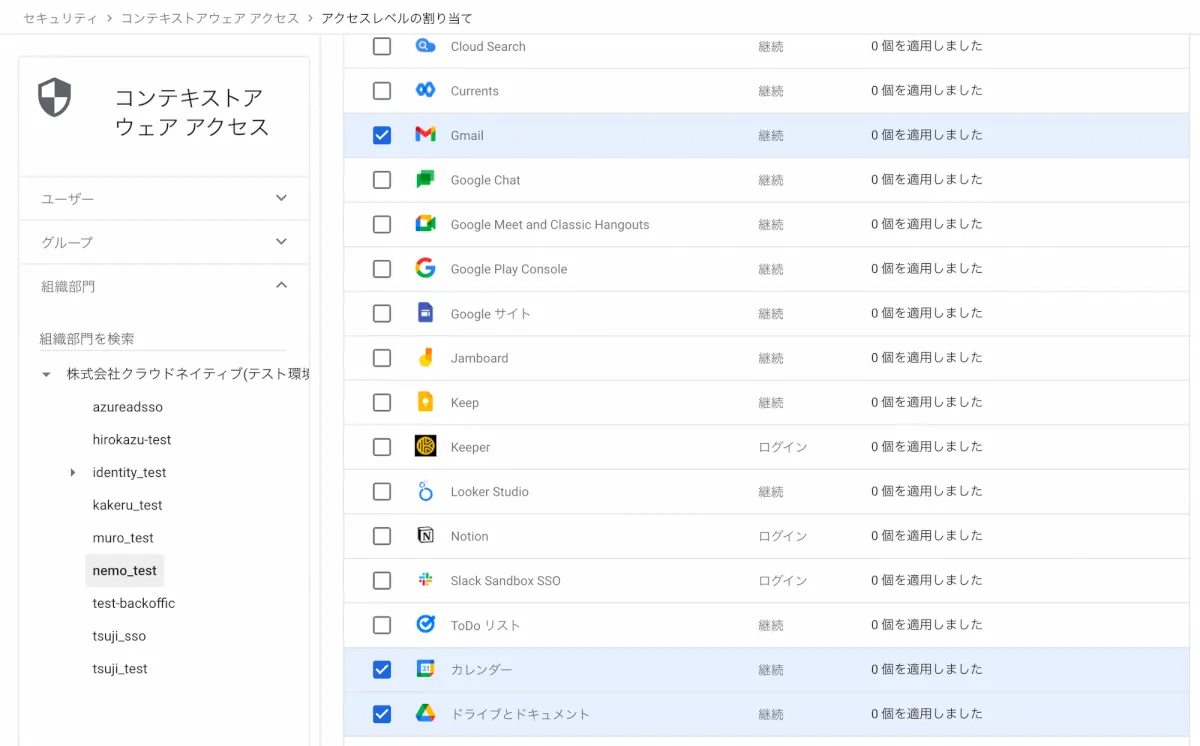1200x746 pixels.
Task: Select the kakeru_test organizational unit
Action: [127, 505]
